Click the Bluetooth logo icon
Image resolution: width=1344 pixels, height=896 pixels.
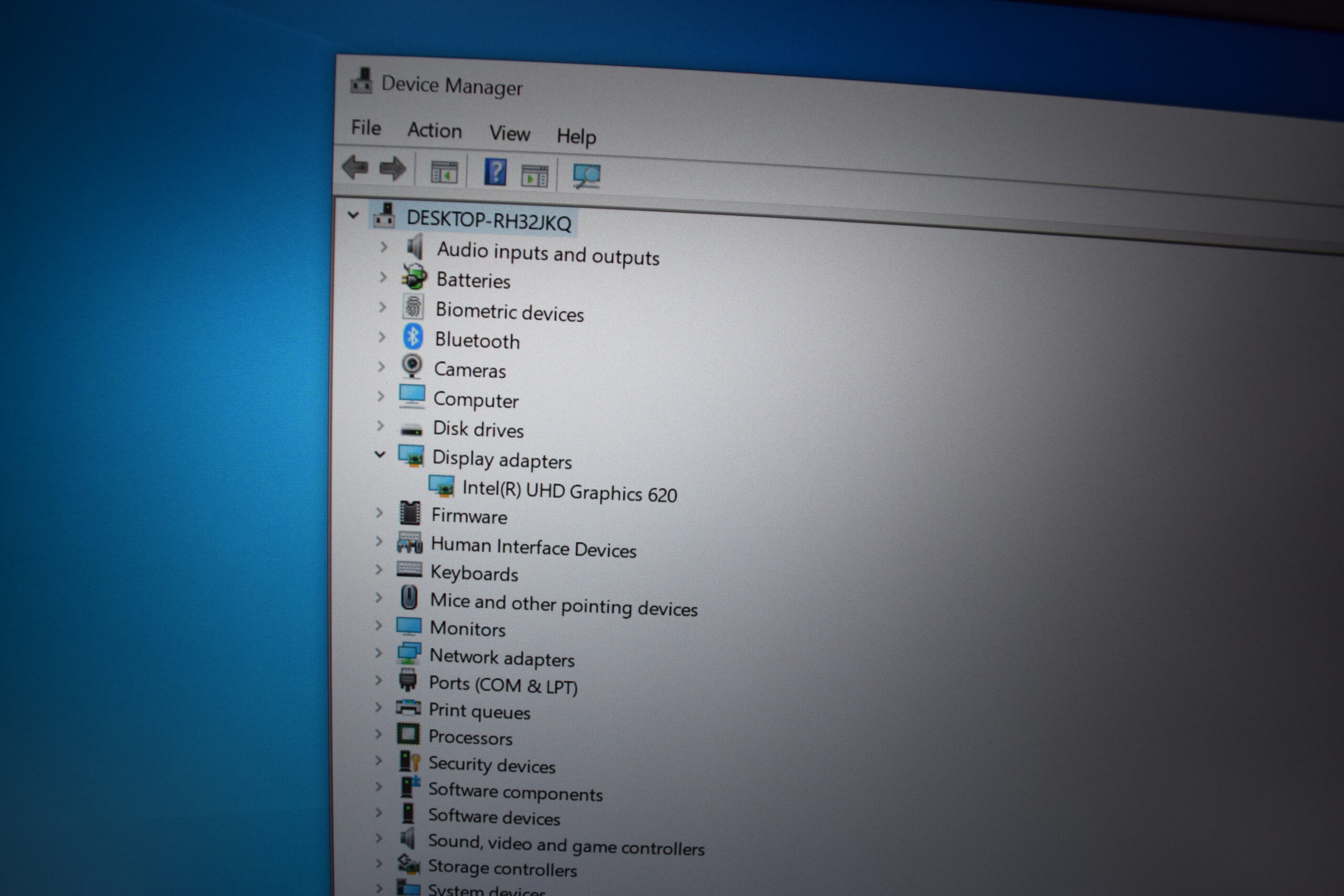coord(413,336)
